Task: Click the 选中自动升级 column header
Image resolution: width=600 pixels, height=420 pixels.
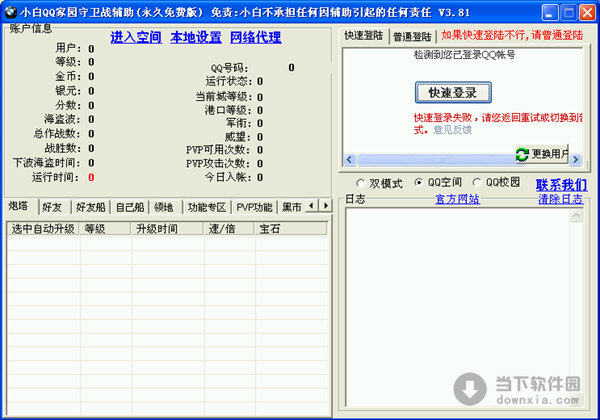Action: [x=43, y=229]
